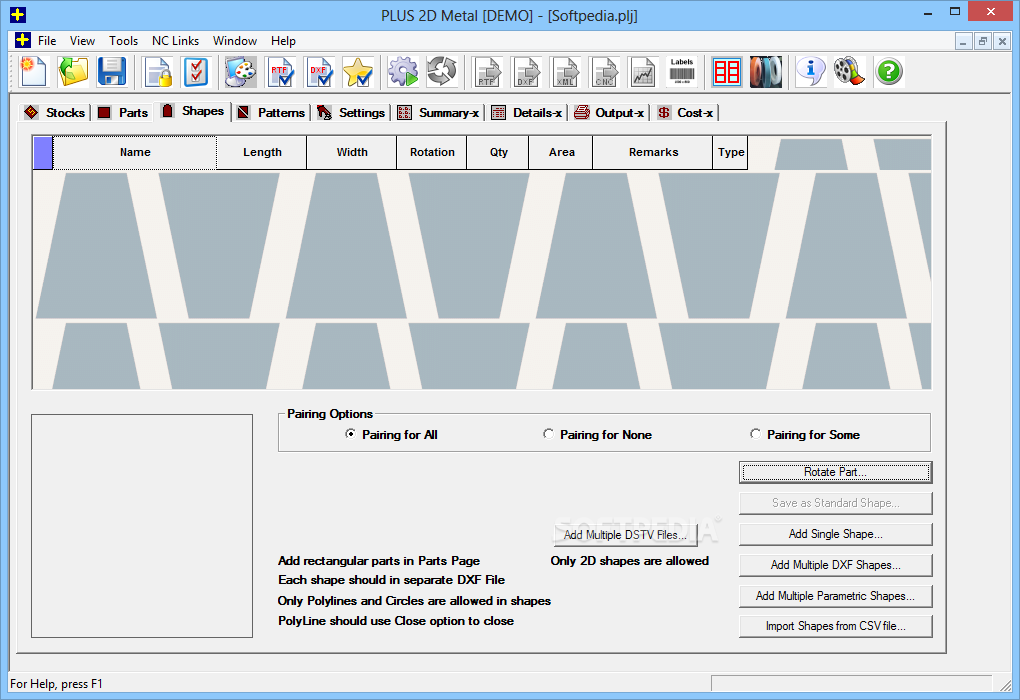Screen dimensions: 1020x700
Task: Click the blue table corner cell
Action: (43, 153)
